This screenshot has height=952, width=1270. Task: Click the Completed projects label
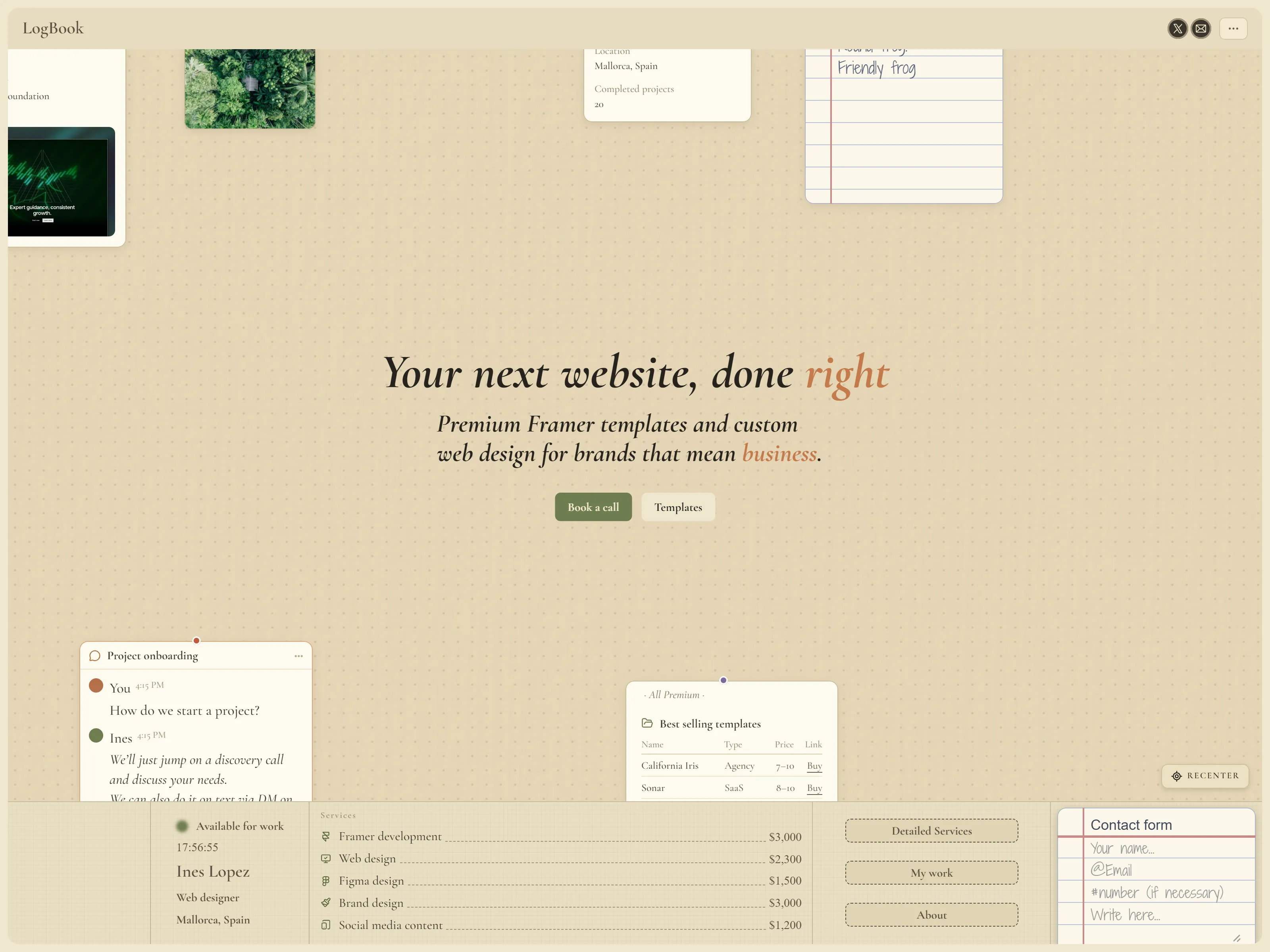(634, 89)
